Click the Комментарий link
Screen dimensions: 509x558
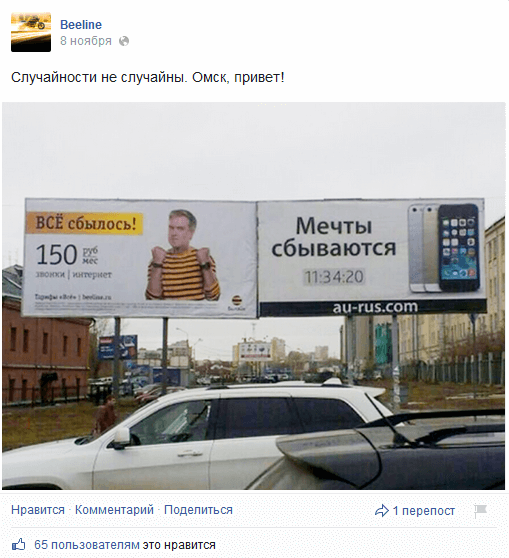coord(114,510)
